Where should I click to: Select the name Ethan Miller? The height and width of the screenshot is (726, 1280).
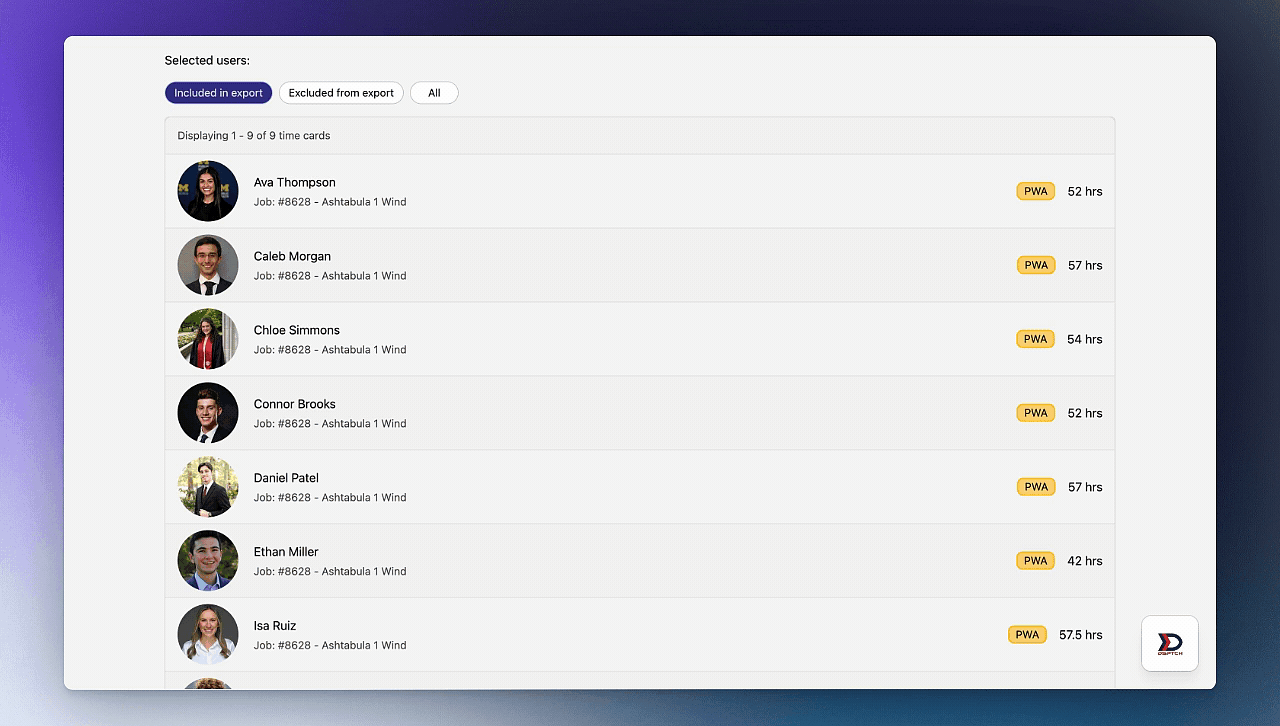pos(286,552)
